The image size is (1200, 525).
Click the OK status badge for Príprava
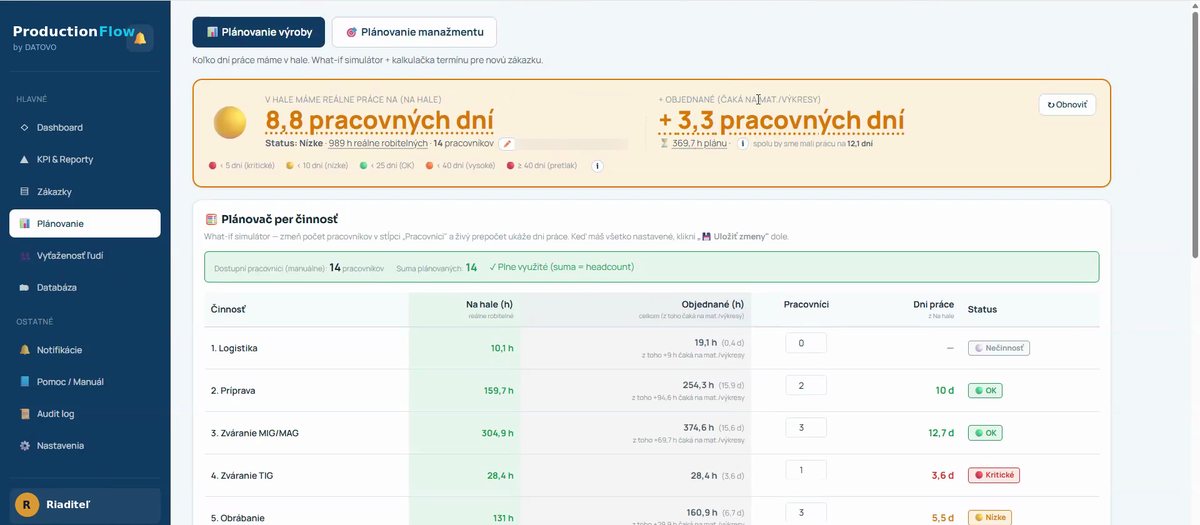(x=985, y=391)
